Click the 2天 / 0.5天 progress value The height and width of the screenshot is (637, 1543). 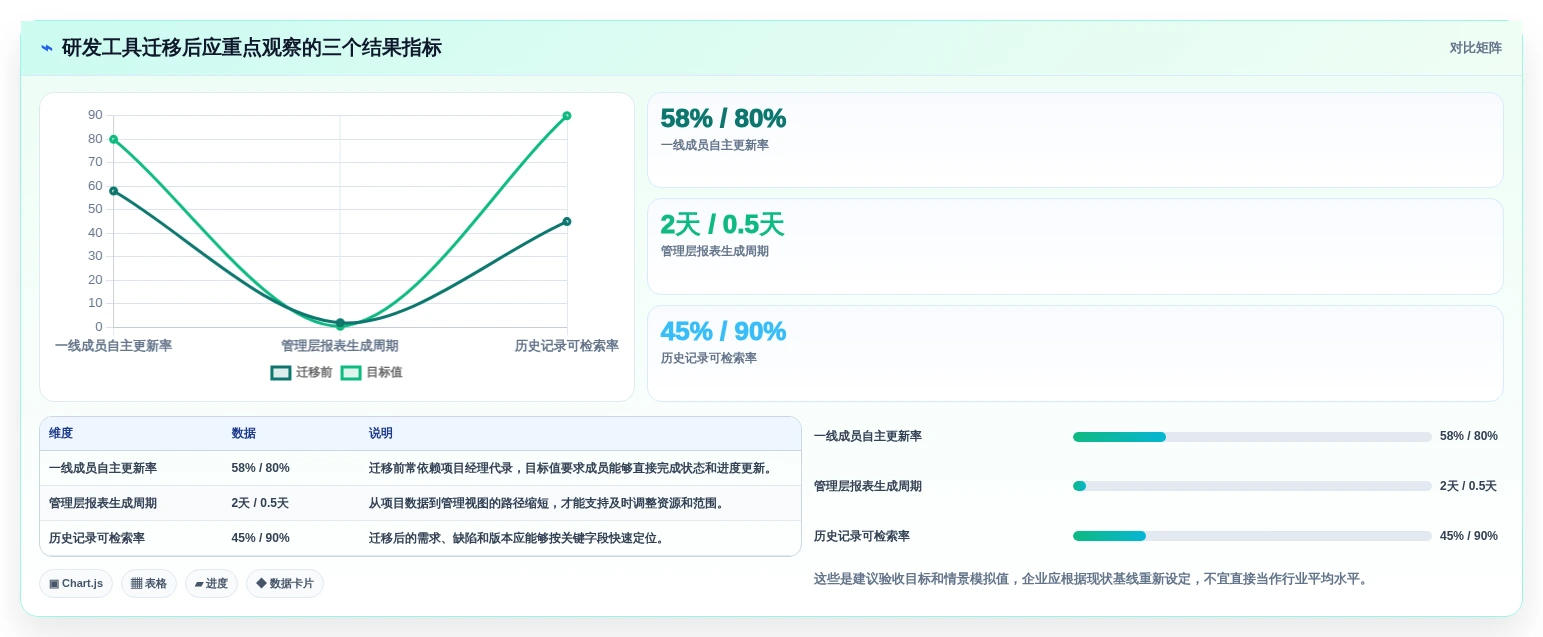tap(1469, 486)
